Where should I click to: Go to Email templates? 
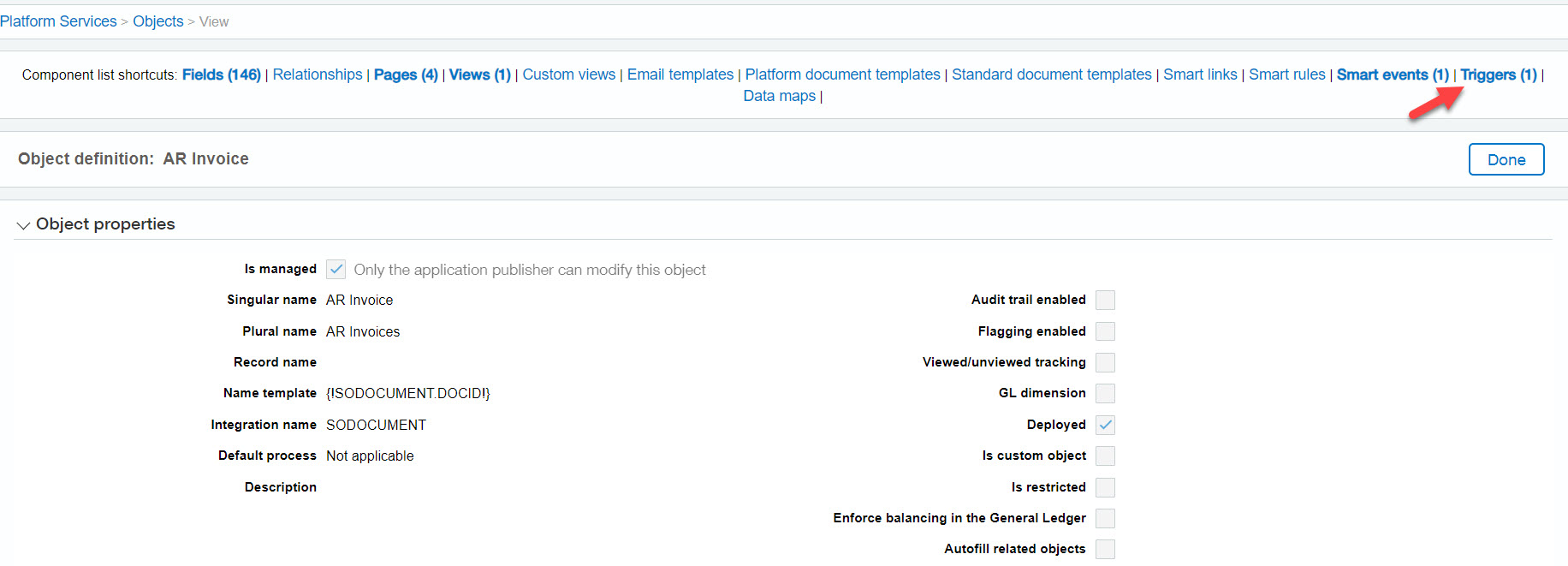click(x=680, y=74)
